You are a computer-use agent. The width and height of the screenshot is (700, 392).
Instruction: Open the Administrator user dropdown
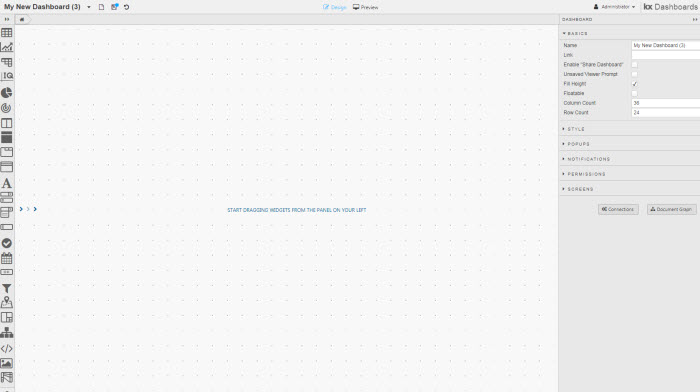(614, 7)
